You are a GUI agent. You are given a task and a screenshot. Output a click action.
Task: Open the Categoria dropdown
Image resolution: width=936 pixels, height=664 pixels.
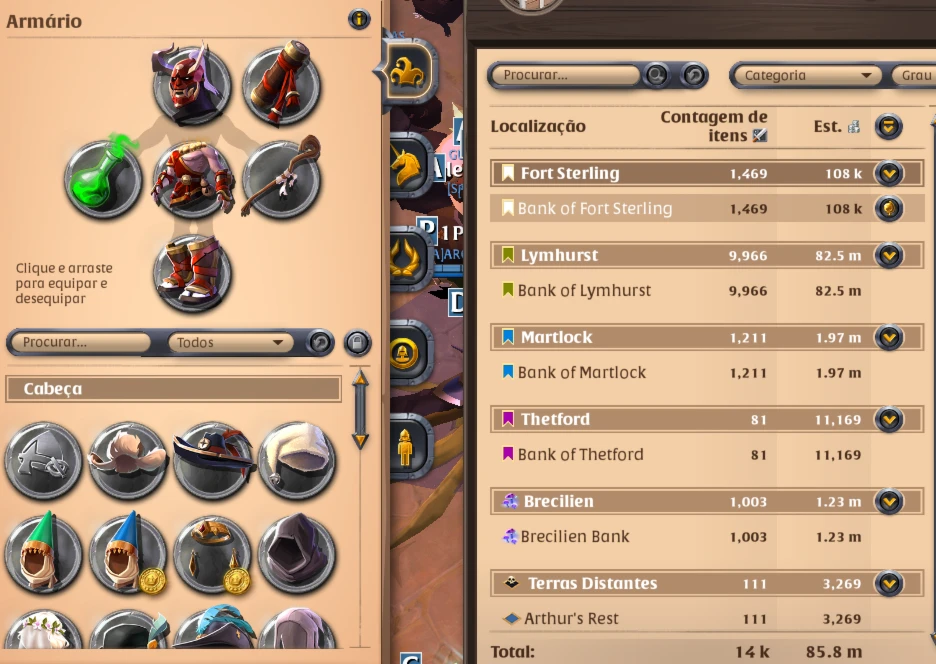click(806, 75)
